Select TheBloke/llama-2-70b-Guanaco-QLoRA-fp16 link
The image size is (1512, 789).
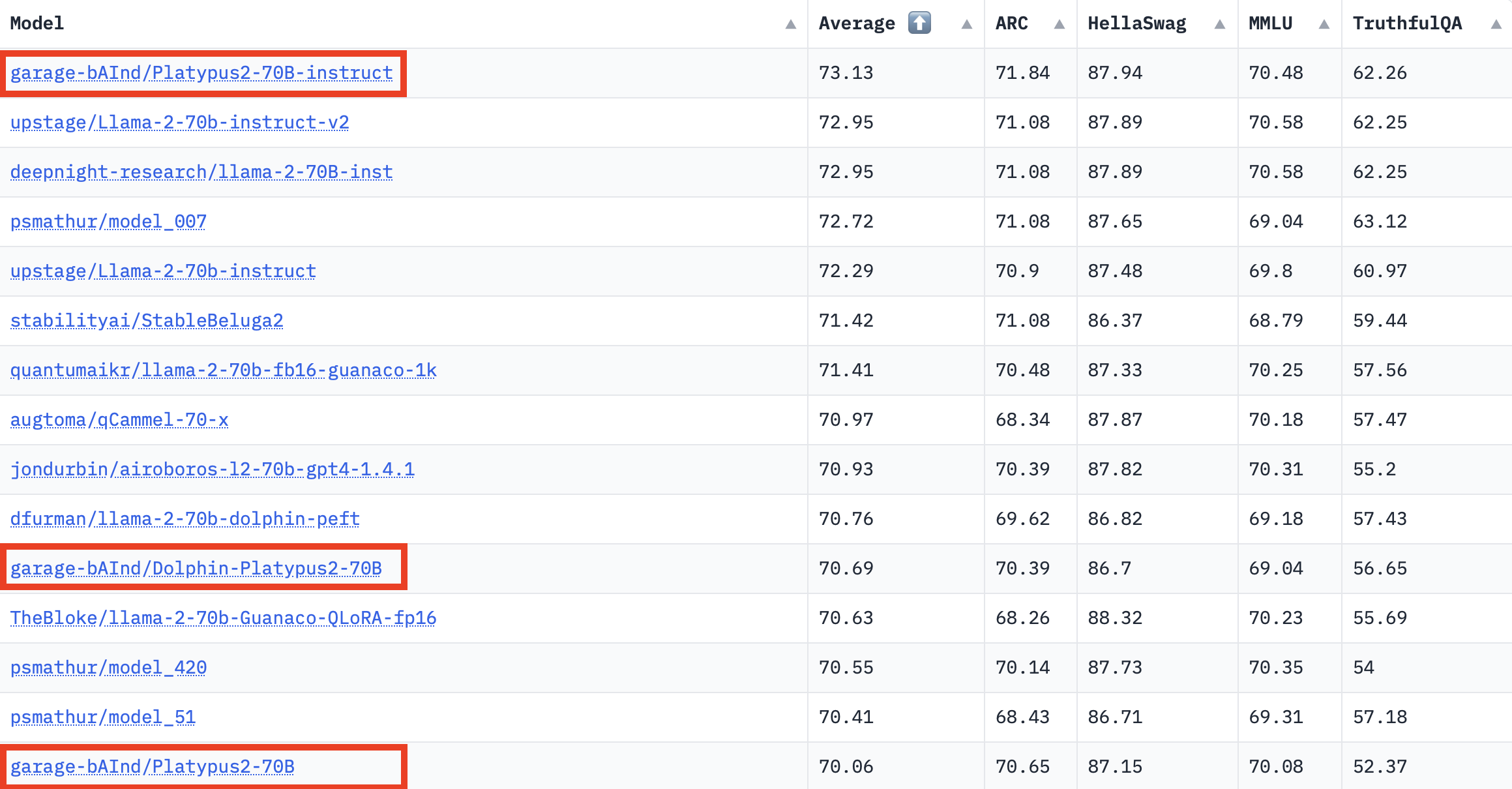click(224, 618)
